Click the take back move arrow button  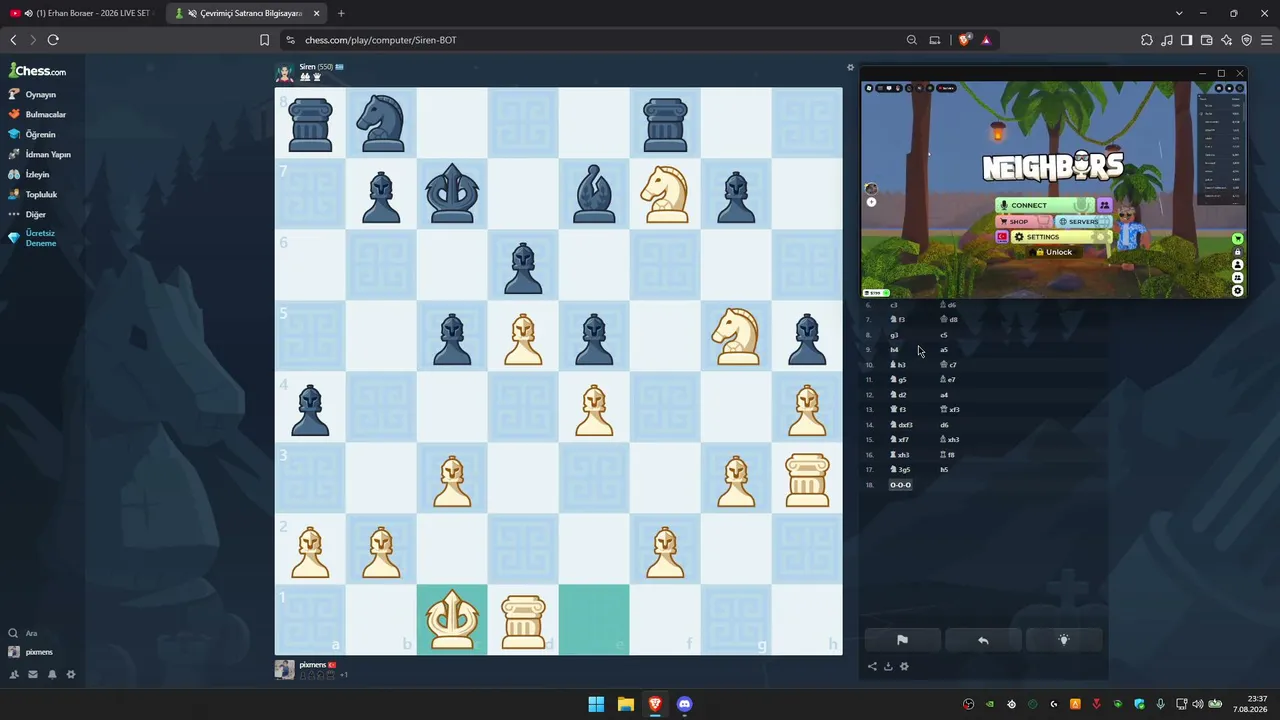[983, 640]
